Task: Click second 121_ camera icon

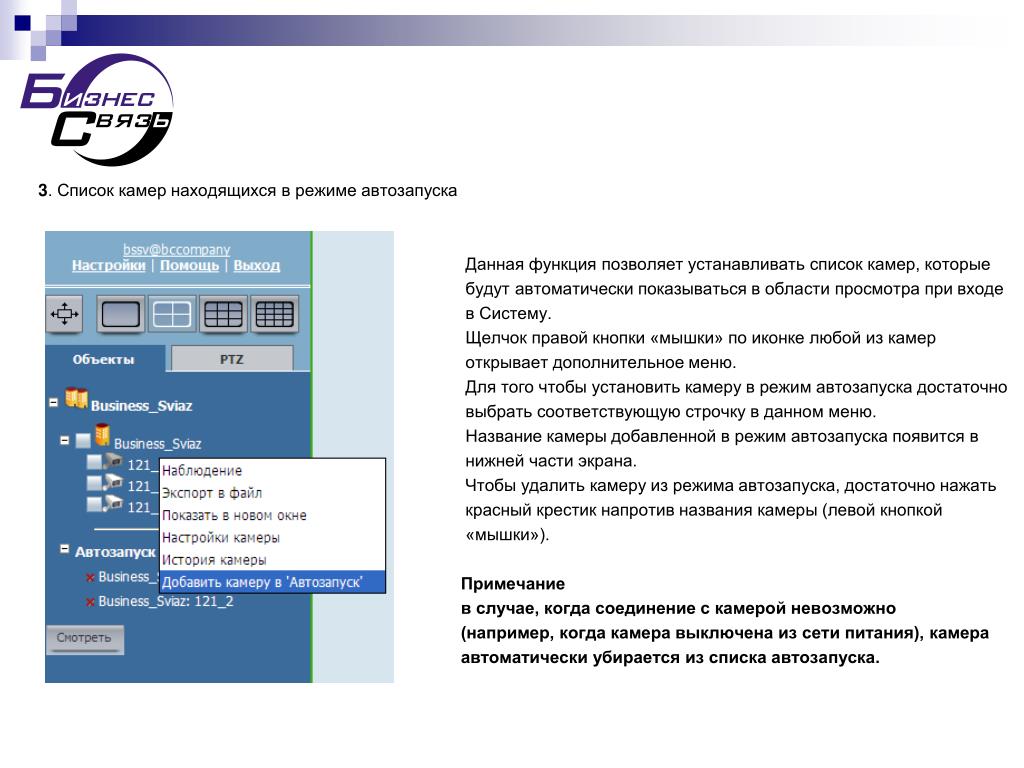Action: point(114,483)
